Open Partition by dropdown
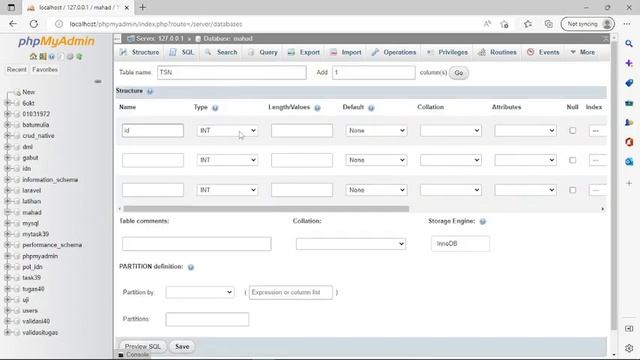The height and width of the screenshot is (360, 640). [x=200, y=292]
